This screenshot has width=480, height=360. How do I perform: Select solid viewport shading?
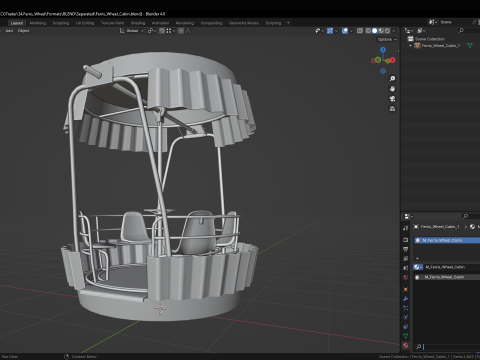(x=375, y=31)
